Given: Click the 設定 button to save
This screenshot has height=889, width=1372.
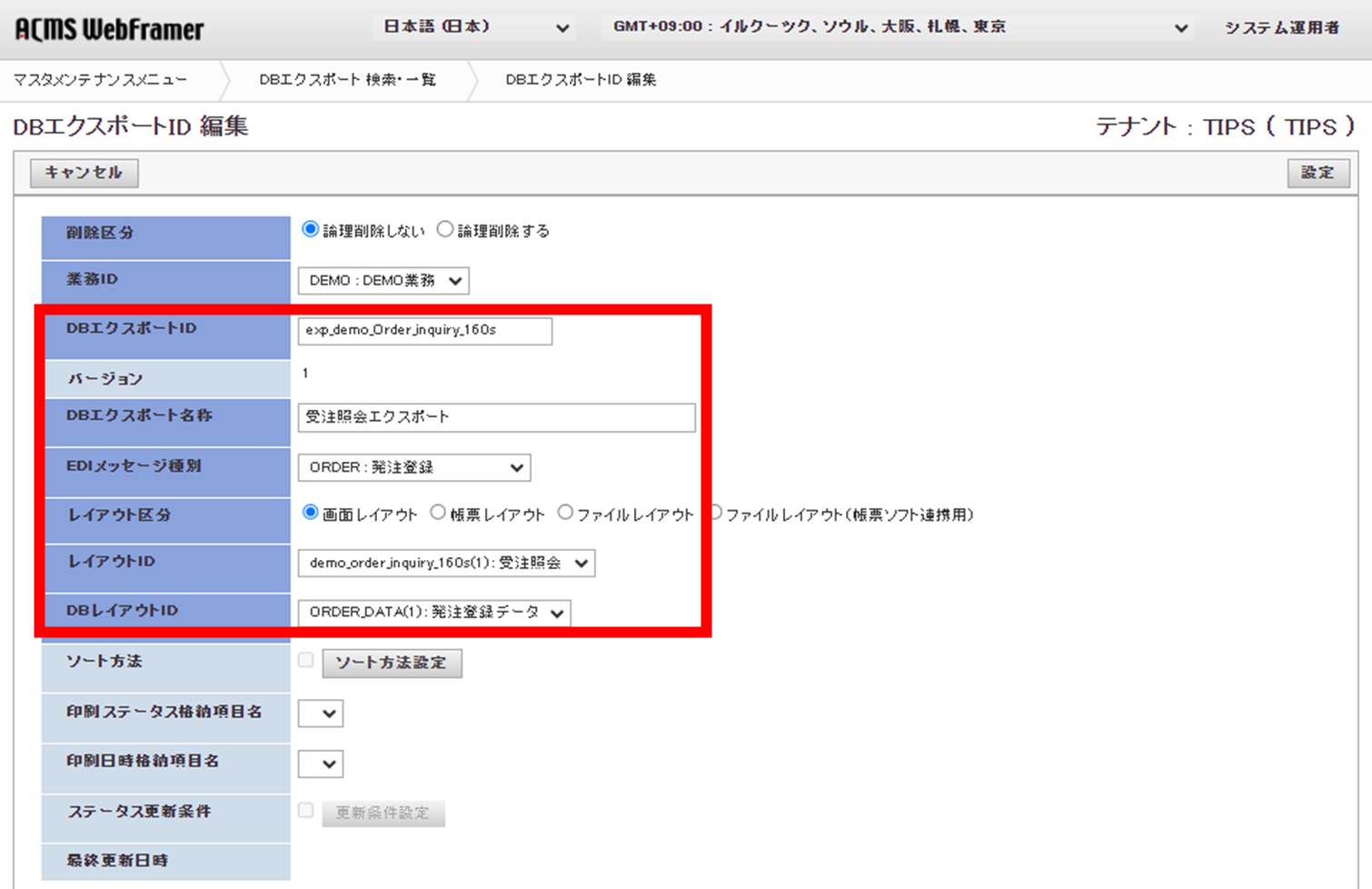Looking at the screenshot, I should click(x=1318, y=173).
